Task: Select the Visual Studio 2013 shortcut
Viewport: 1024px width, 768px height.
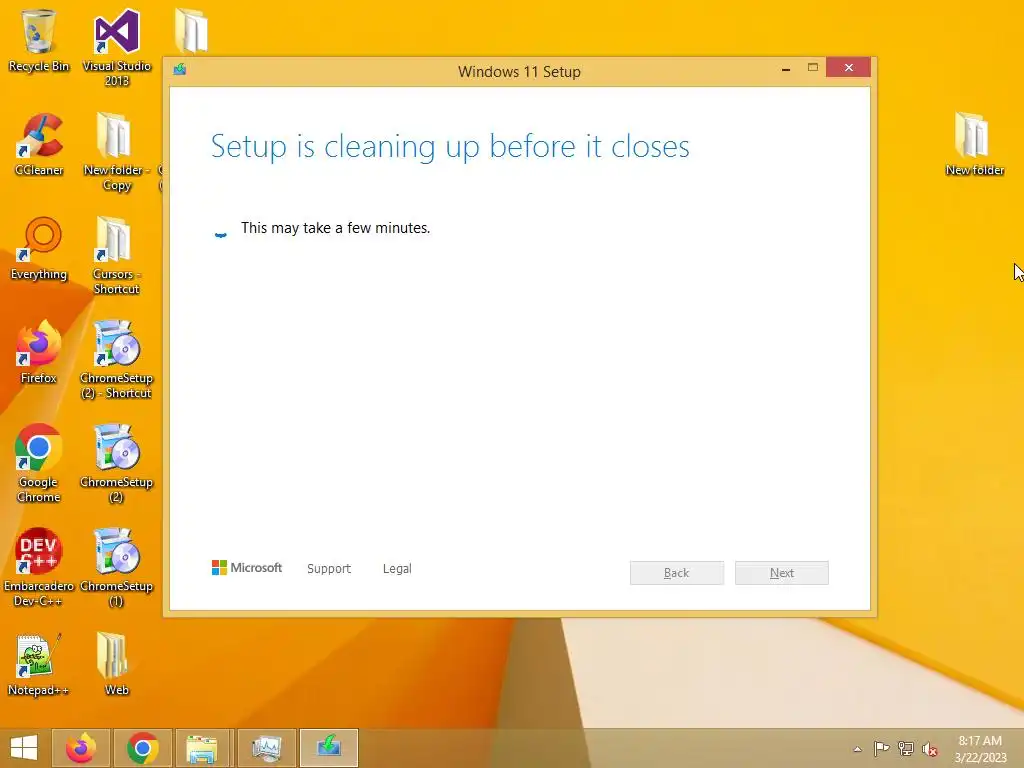Action: pos(117,47)
